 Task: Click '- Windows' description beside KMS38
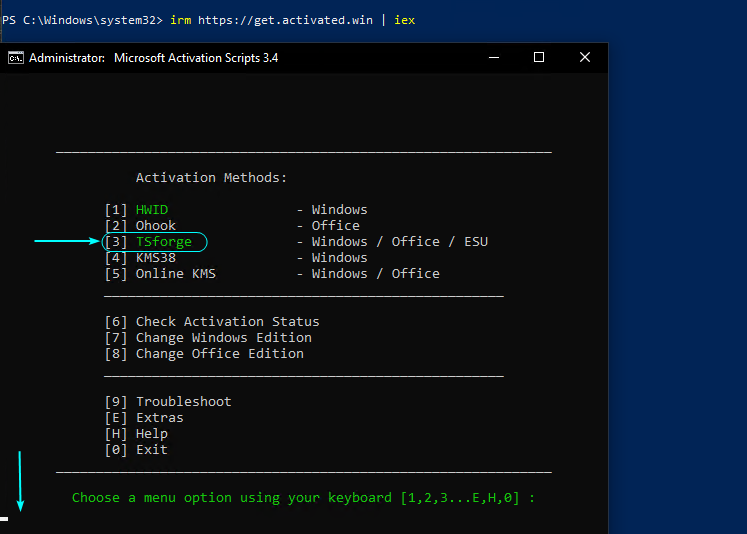(332, 258)
